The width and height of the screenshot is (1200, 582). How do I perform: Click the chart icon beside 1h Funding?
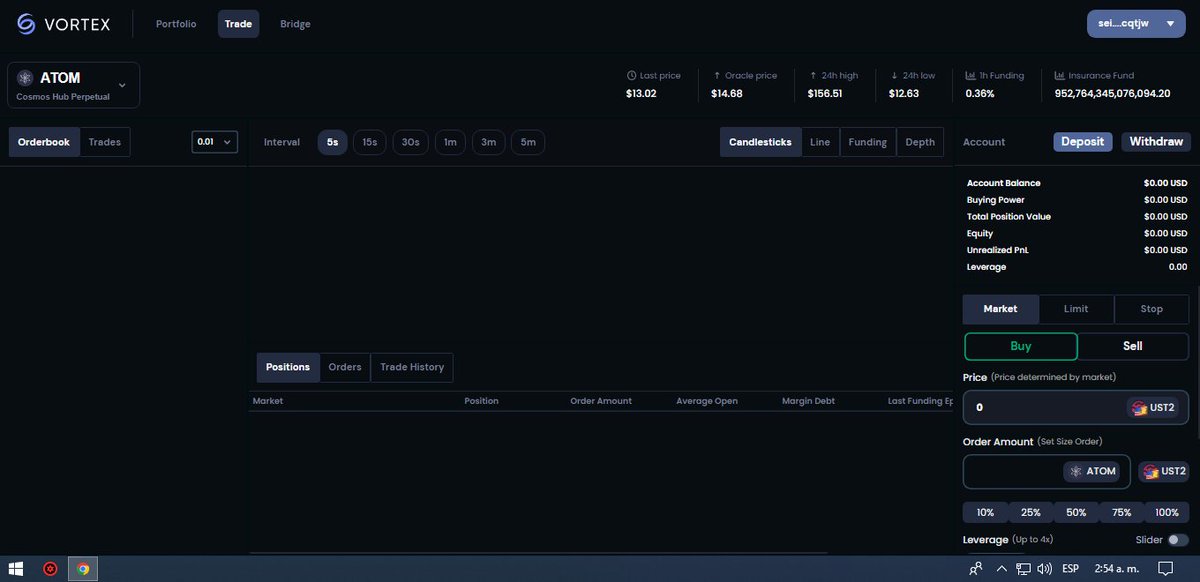(970, 75)
